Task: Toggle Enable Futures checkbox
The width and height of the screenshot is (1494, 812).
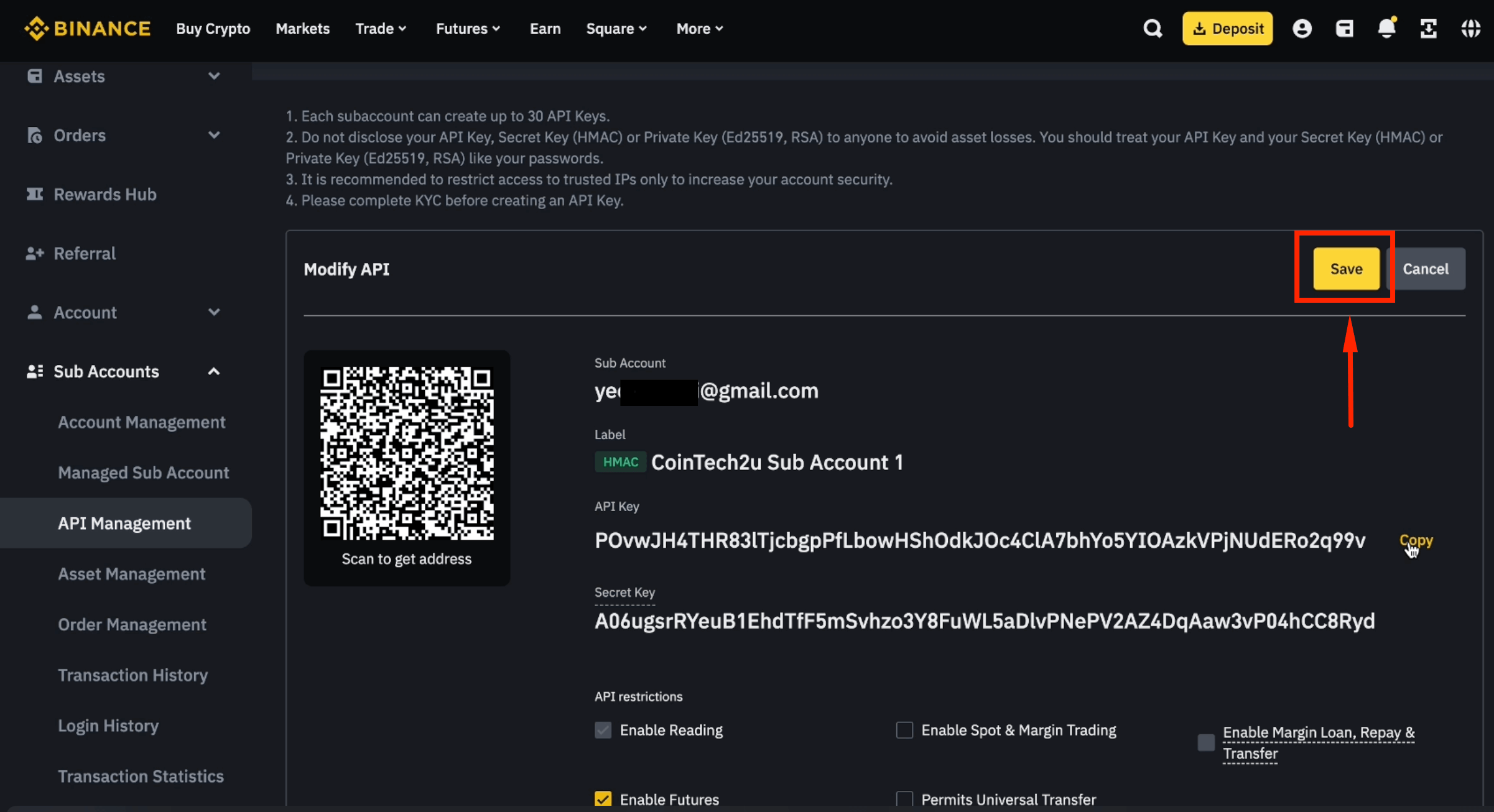Action: coord(603,799)
